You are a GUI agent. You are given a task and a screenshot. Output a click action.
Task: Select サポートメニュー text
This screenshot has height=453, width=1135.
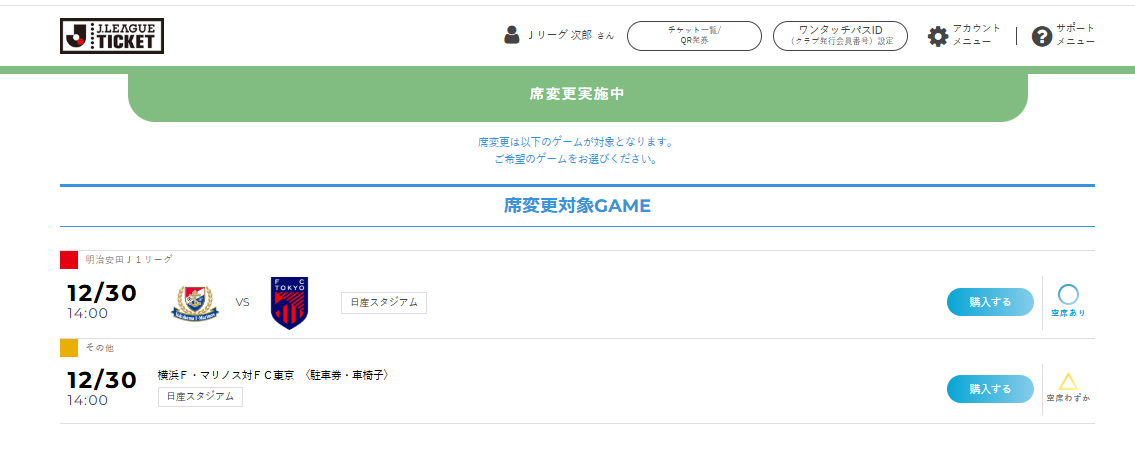click(1075, 35)
